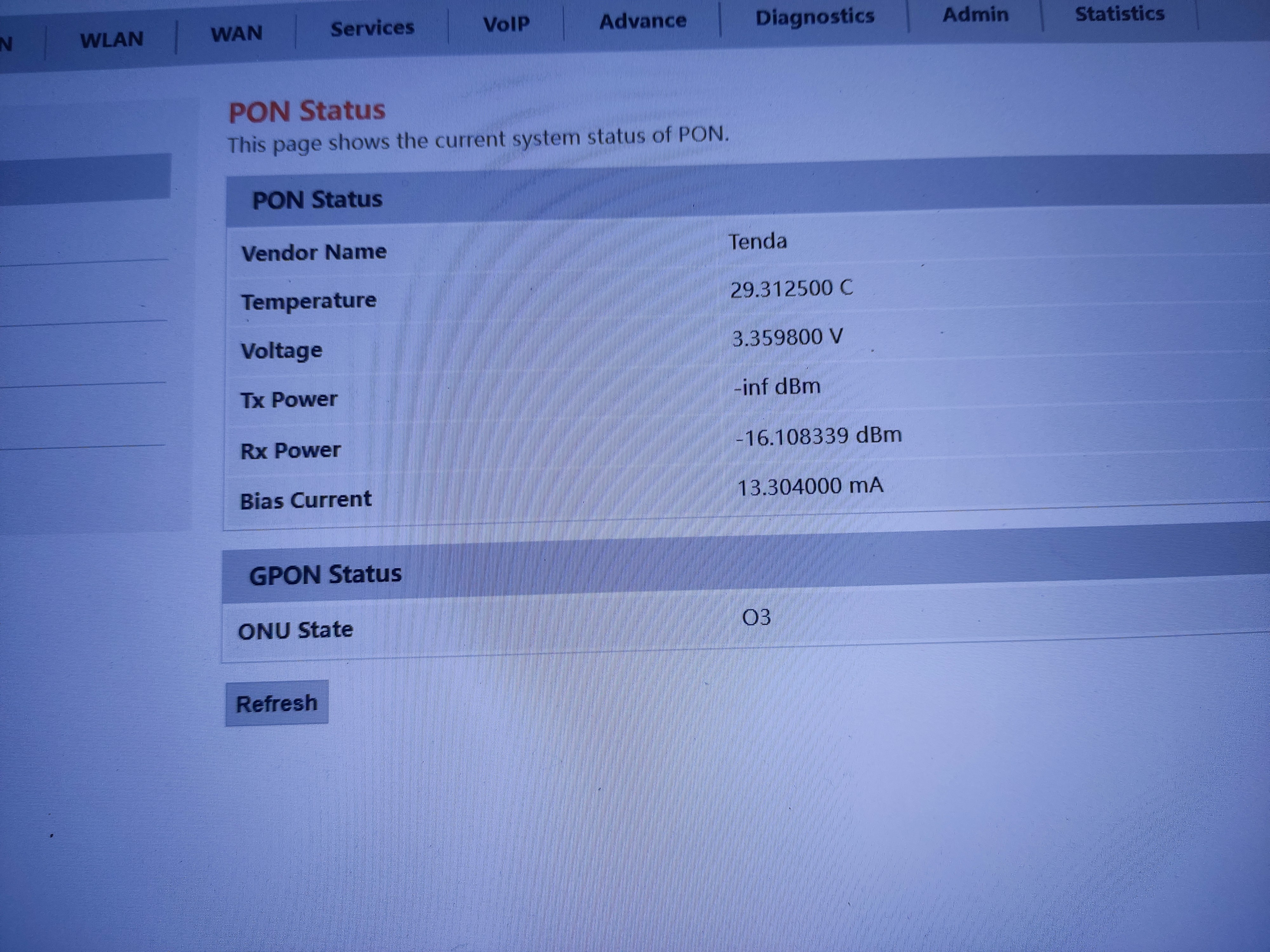Select the highlighted left sidebar item
Viewport: 1270px width, 952px height.
click(85, 177)
